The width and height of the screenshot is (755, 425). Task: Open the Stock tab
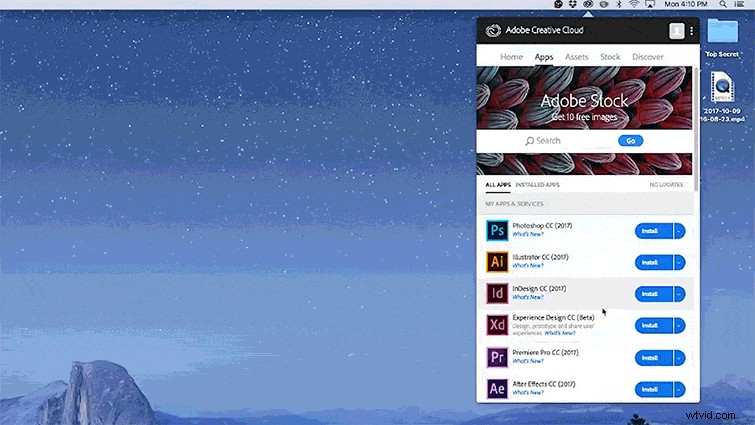(610, 57)
